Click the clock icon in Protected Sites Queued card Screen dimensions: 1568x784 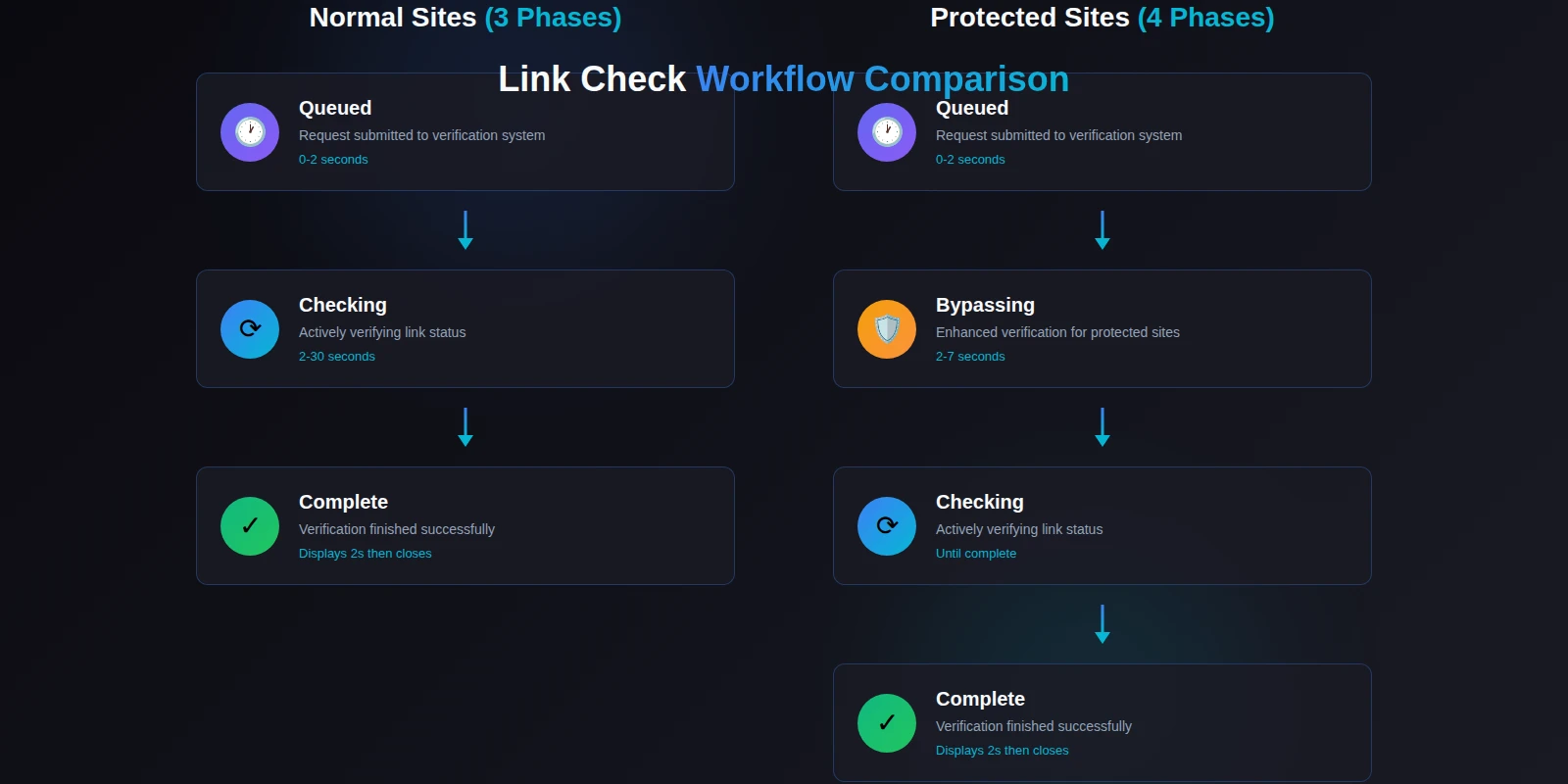point(887,132)
